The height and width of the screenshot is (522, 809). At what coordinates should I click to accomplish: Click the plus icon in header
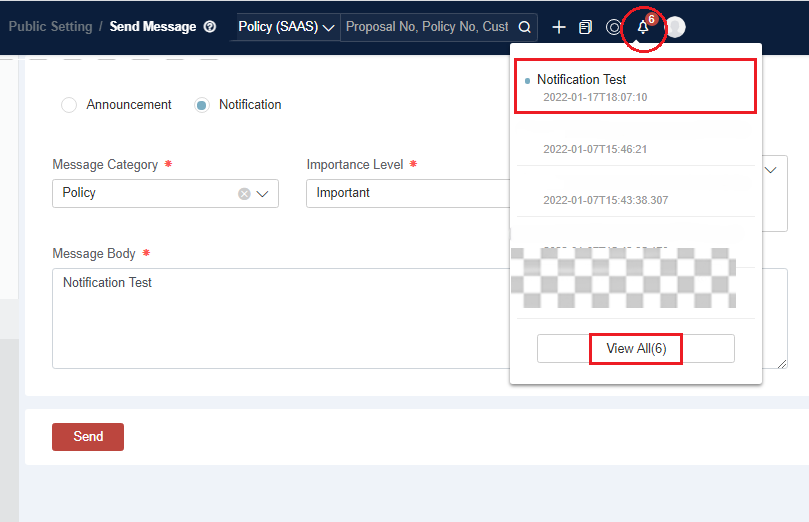[x=559, y=27]
